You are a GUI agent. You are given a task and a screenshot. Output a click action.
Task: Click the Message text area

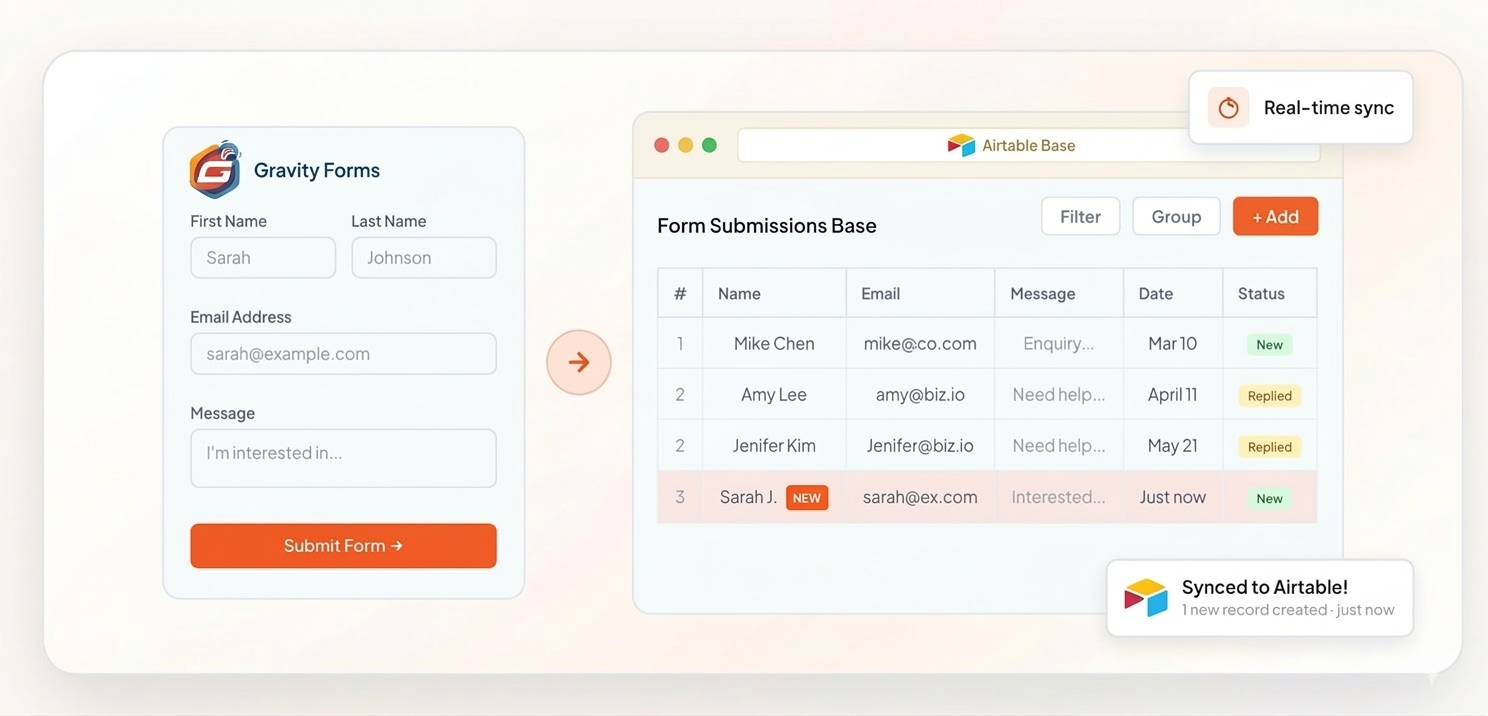(x=343, y=458)
